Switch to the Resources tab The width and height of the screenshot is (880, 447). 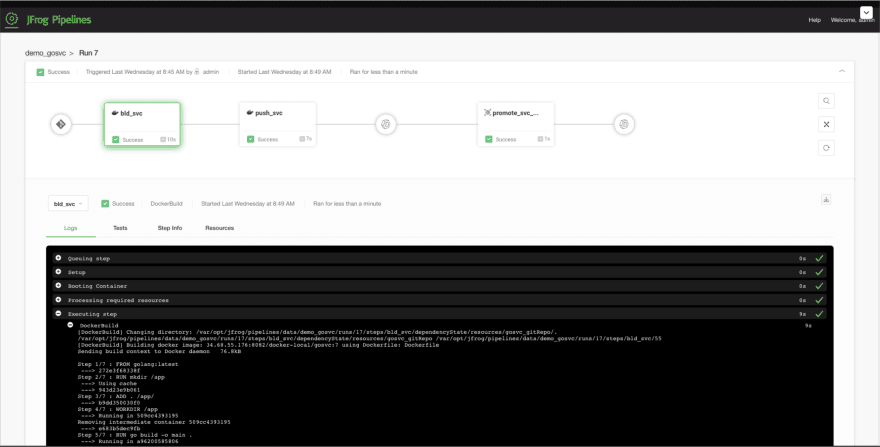219,228
